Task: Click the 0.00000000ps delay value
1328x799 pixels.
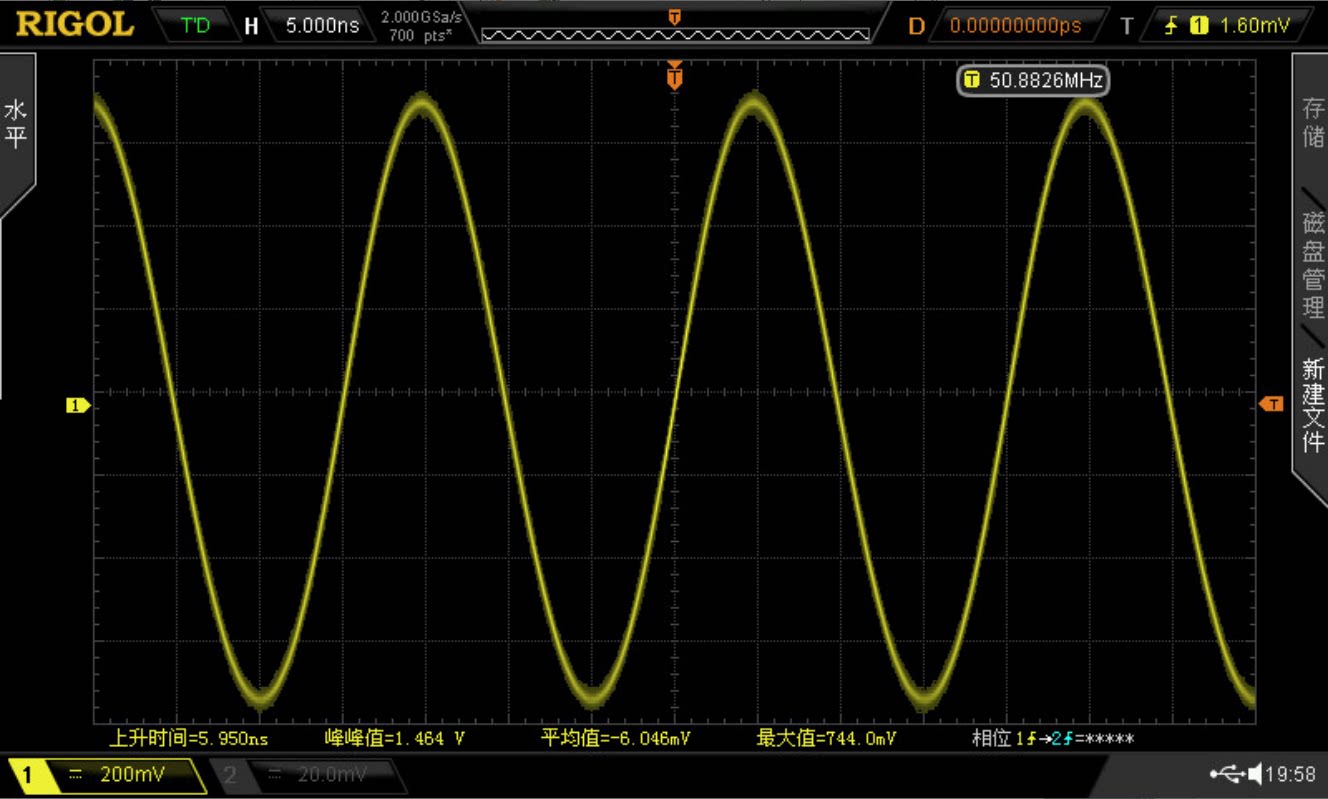Action: coord(1015,26)
